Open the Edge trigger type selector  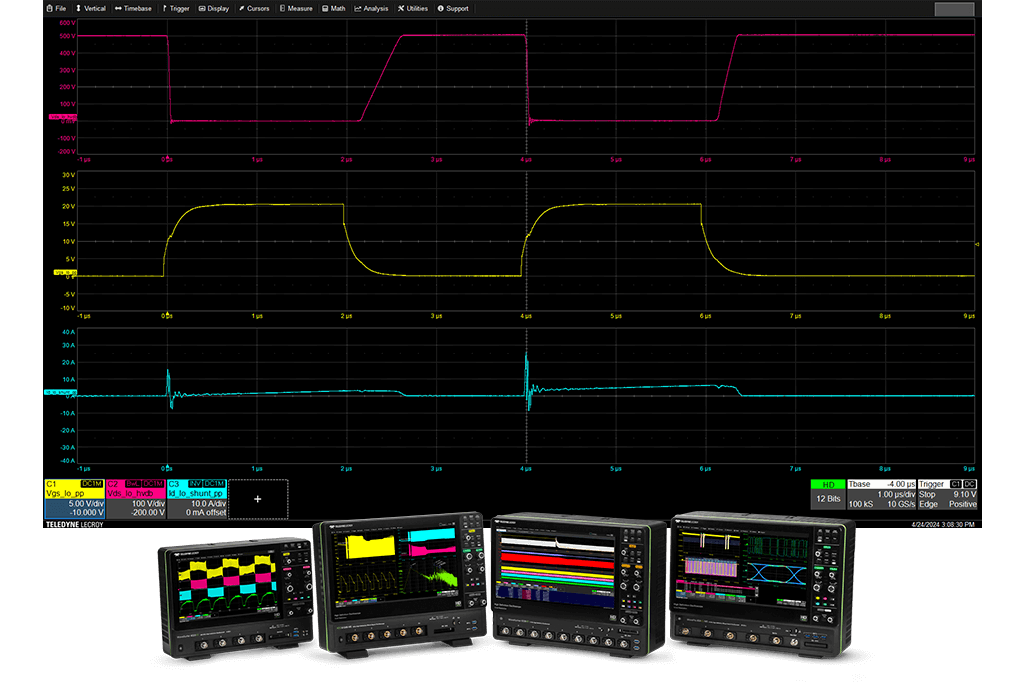[927, 503]
